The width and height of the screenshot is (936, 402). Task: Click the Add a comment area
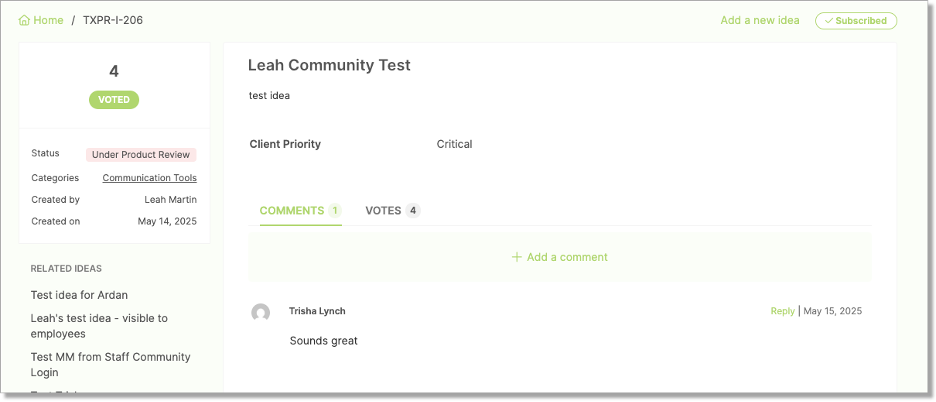[560, 257]
